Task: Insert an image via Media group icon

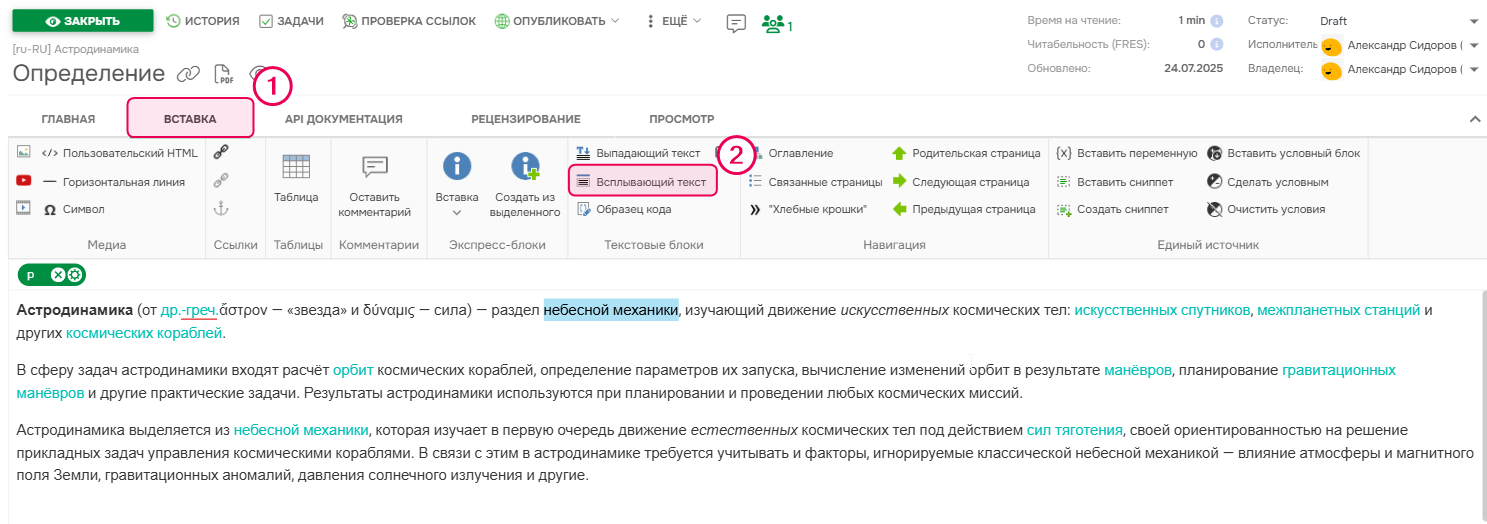Action: point(24,153)
